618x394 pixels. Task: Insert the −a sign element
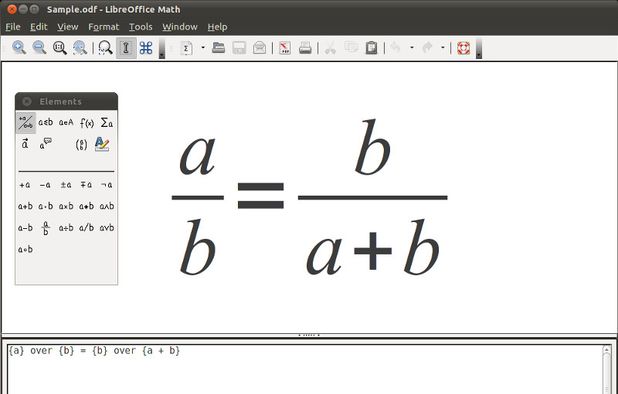click(45, 184)
